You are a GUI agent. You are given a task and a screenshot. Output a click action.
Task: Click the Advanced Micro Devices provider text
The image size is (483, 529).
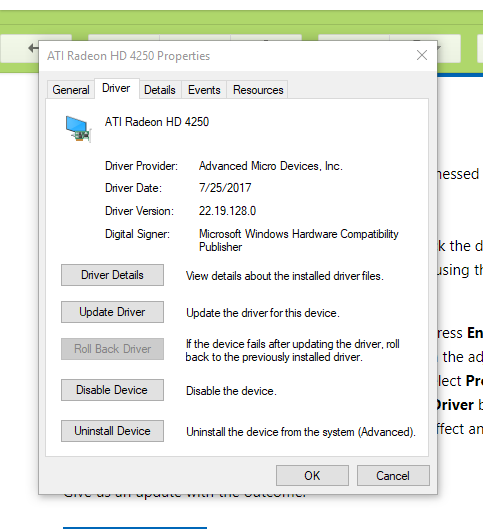click(271, 166)
